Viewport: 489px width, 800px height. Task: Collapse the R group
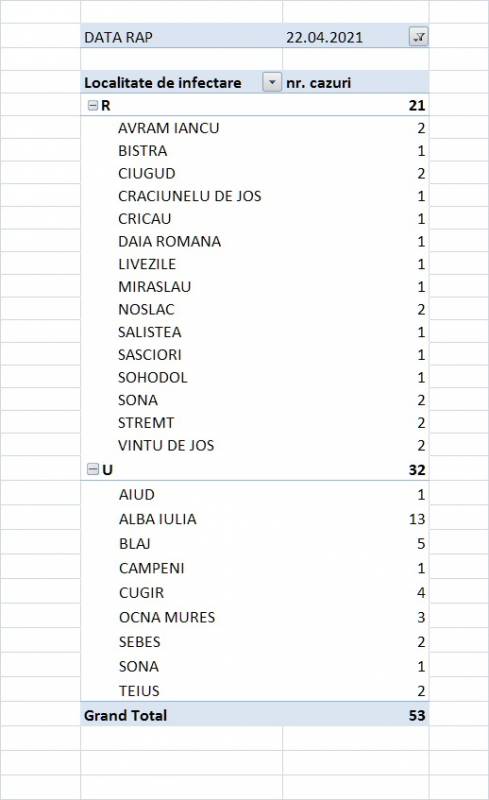pyautogui.click(x=93, y=106)
